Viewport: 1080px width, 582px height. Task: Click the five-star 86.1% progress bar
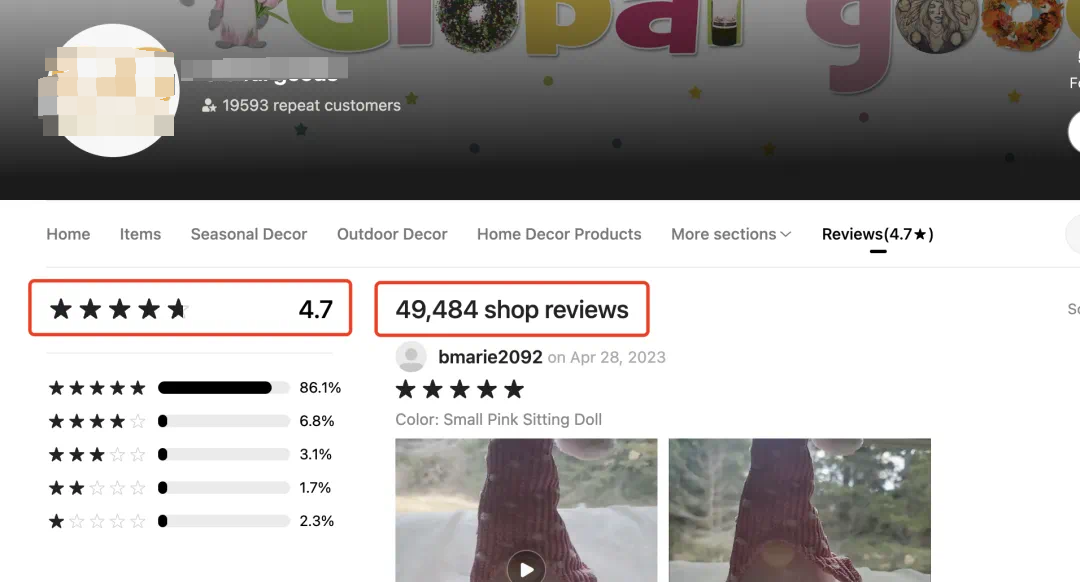(223, 388)
